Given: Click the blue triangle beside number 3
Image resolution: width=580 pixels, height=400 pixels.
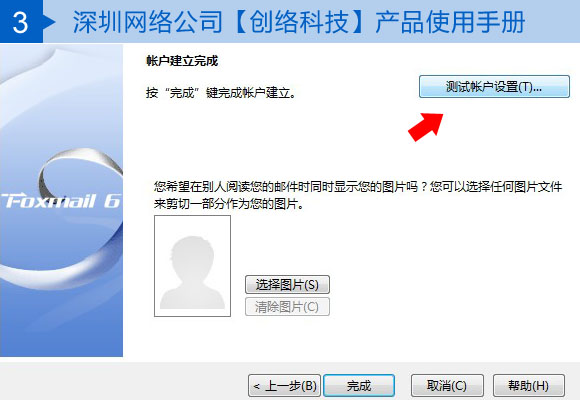Looking at the screenshot, I should [x=49, y=21].
